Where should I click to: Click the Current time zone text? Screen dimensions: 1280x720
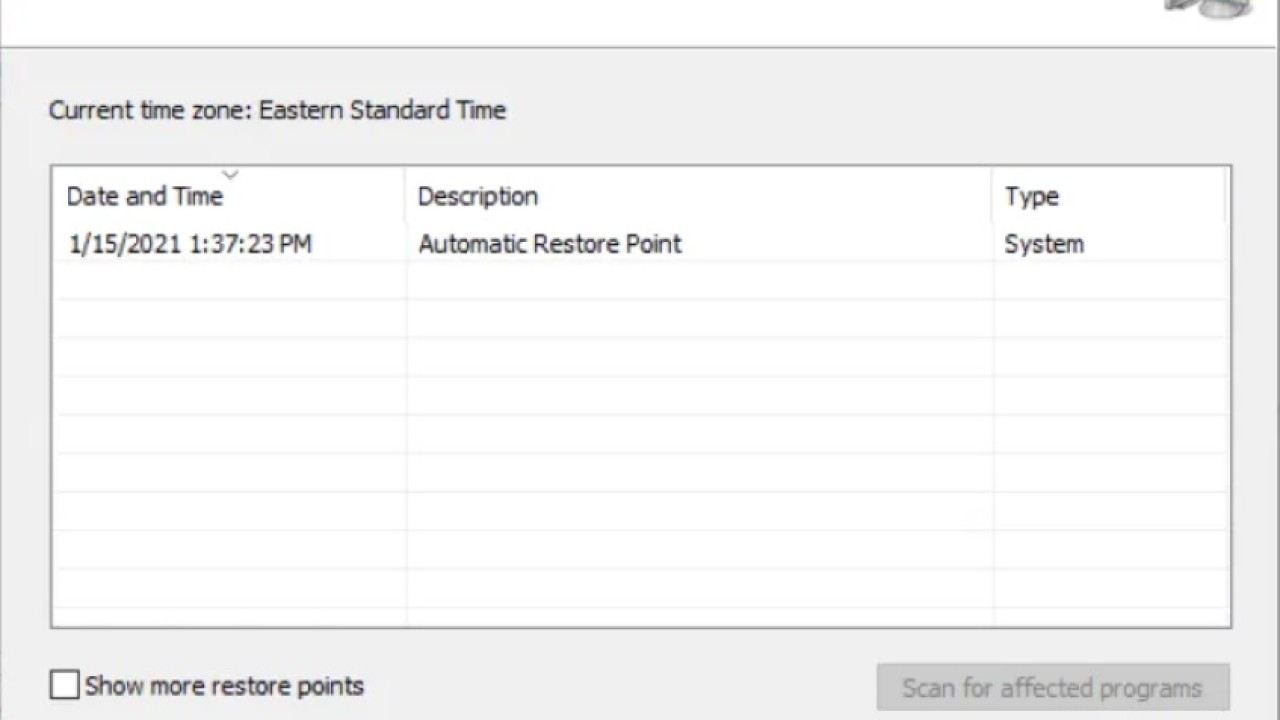(150, 110)
